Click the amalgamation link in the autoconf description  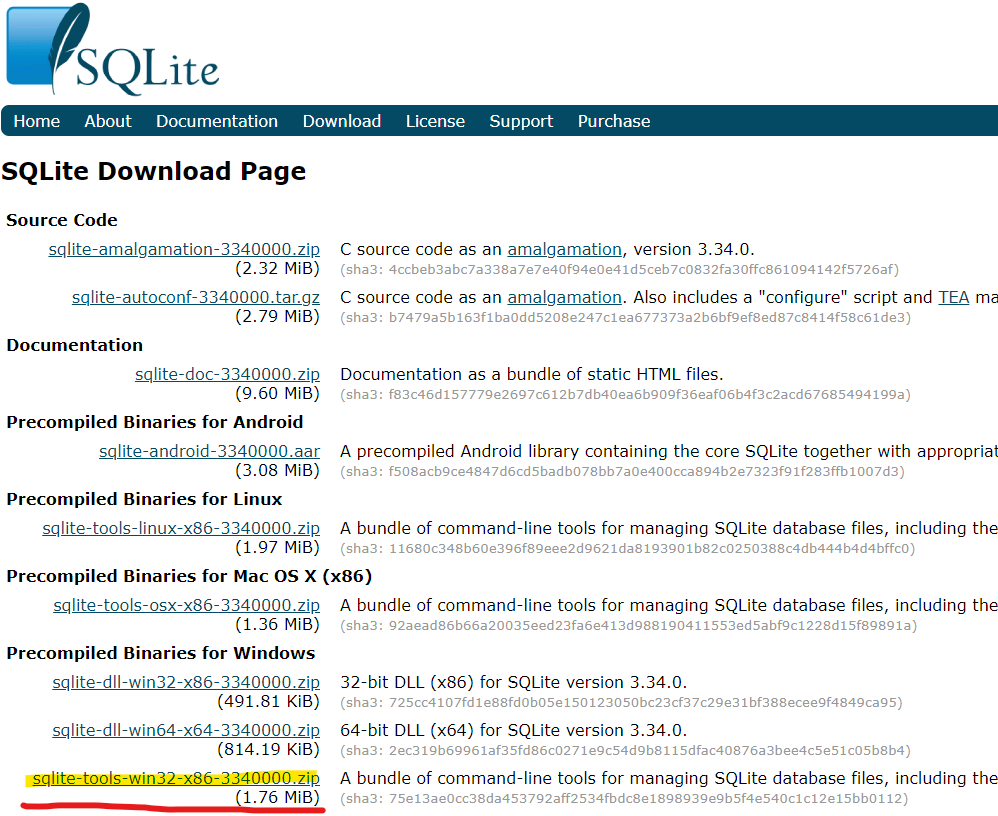coord(564,296)
